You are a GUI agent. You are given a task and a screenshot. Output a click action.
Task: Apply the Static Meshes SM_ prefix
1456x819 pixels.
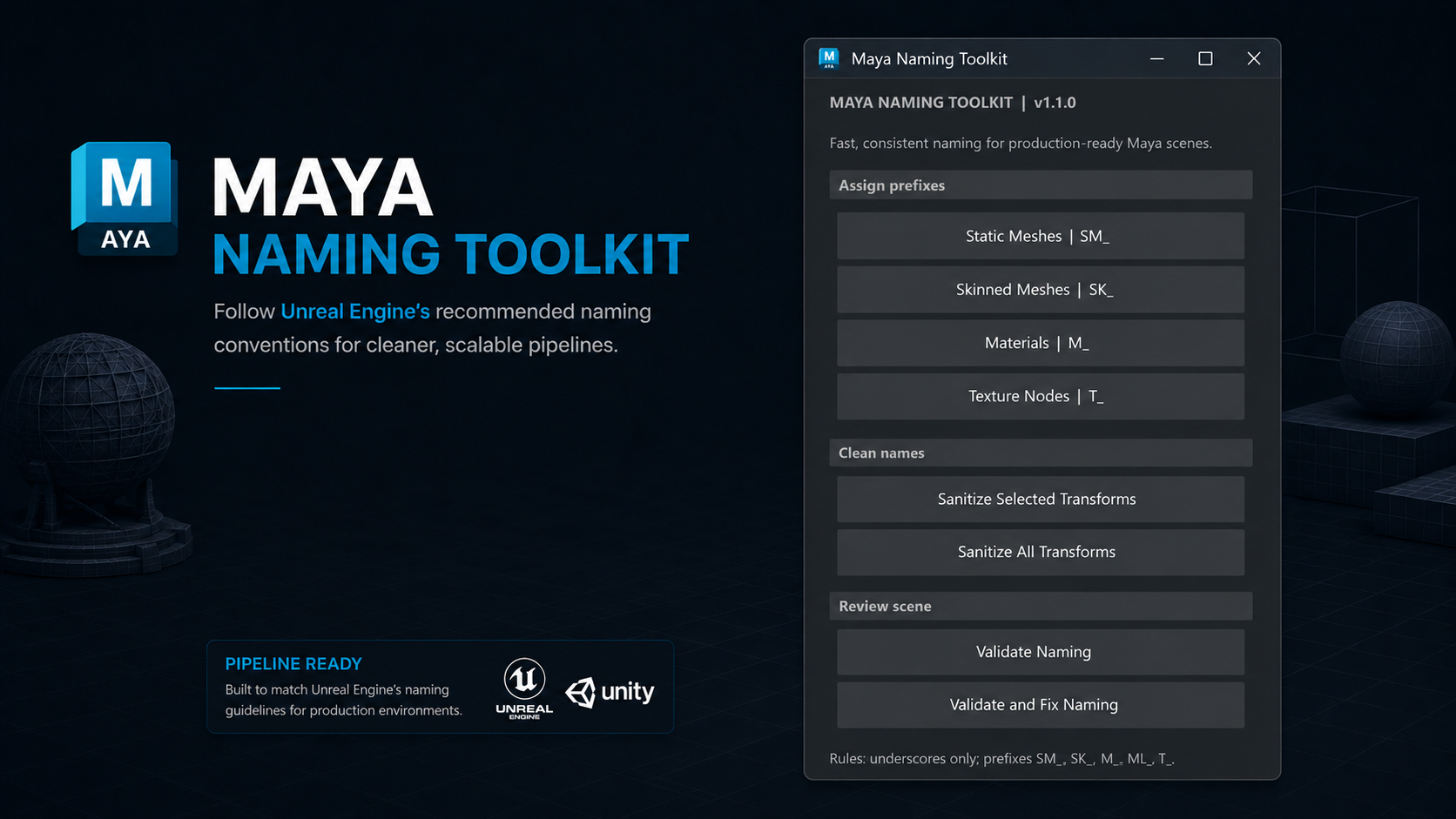coord(1041,236)
